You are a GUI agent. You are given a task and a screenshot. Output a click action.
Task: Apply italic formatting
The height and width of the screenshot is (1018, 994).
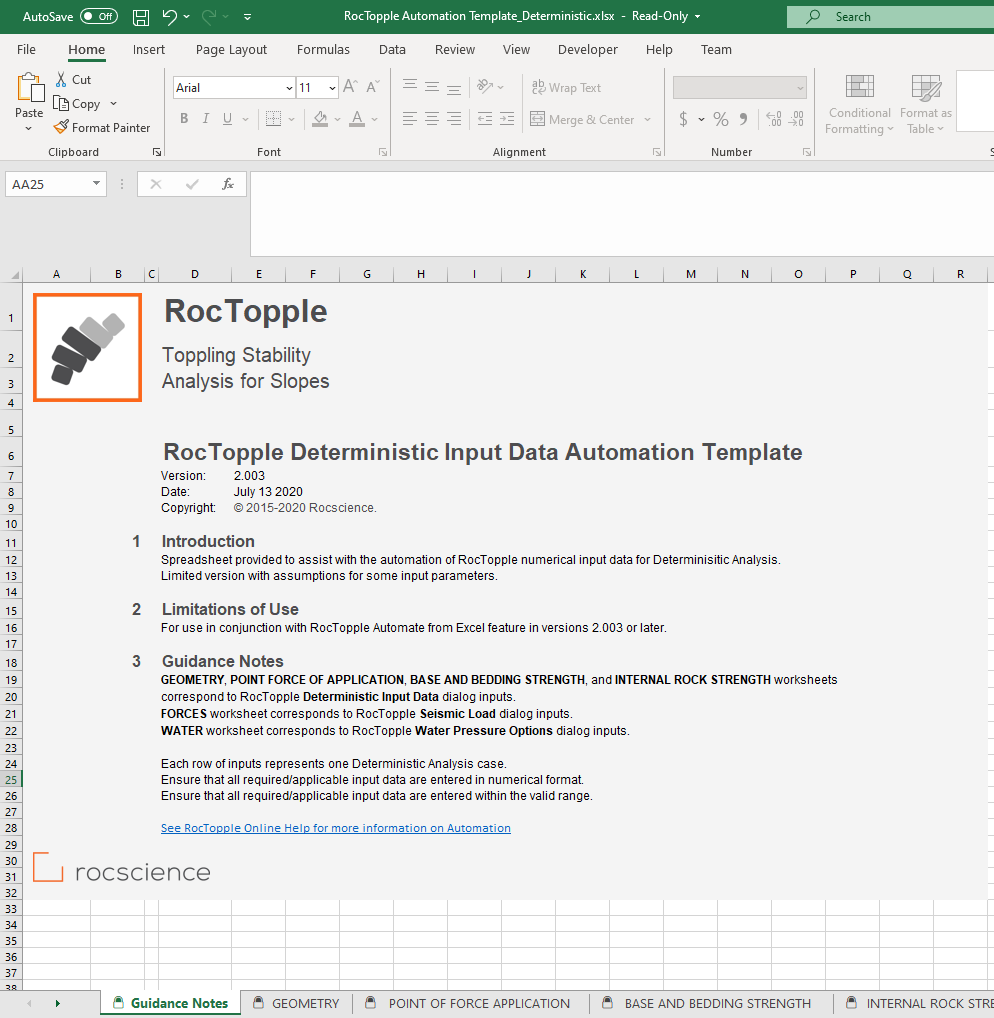coord(205,119)
